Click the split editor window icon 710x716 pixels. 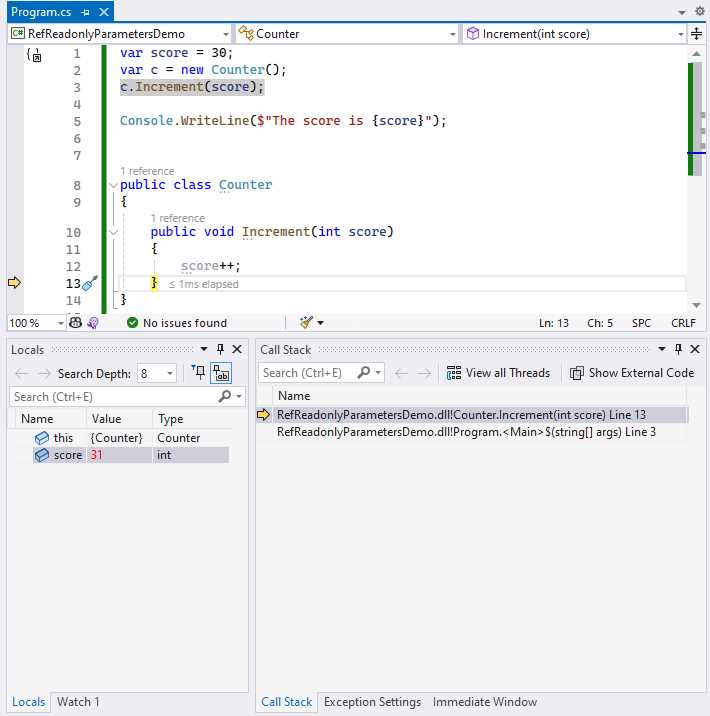tap(696, 34)
